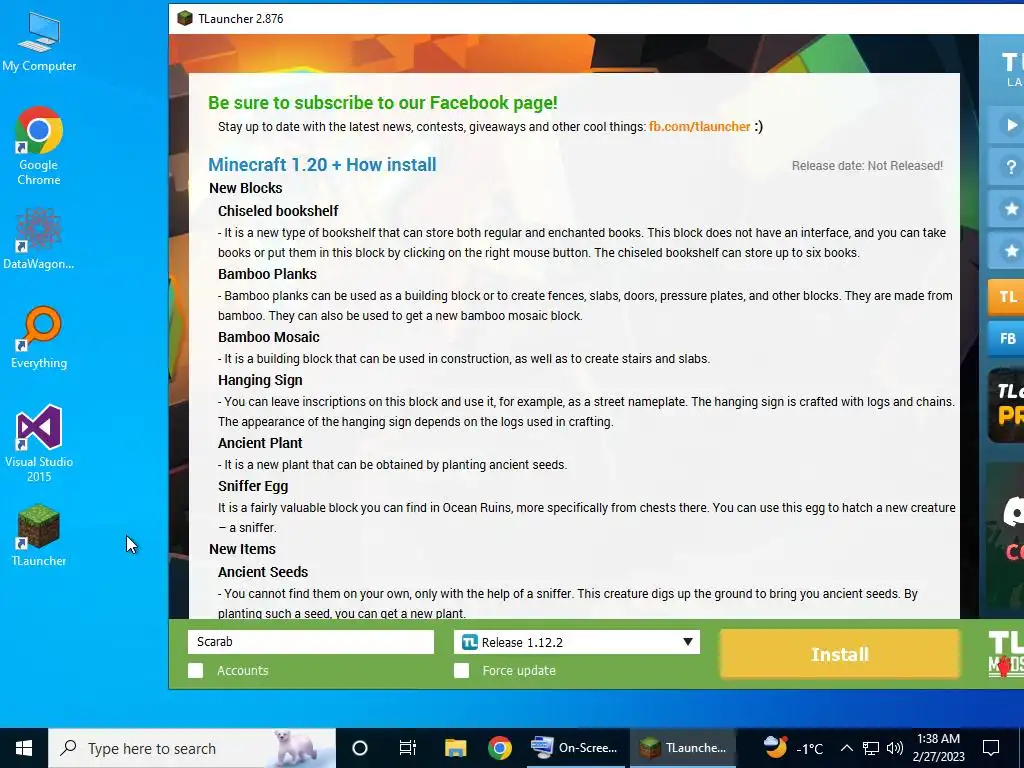Open the My Computer desktop icon
This screenshot has width=1024, height=768.
point(39,42)
